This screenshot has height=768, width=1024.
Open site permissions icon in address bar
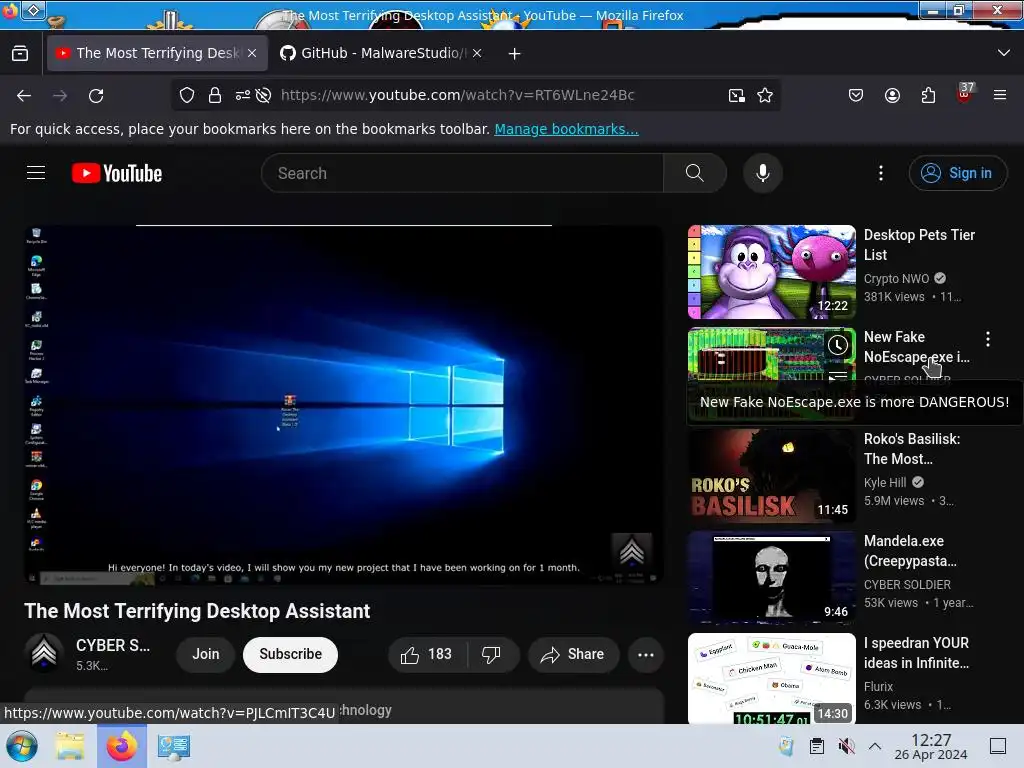[243, 95]
